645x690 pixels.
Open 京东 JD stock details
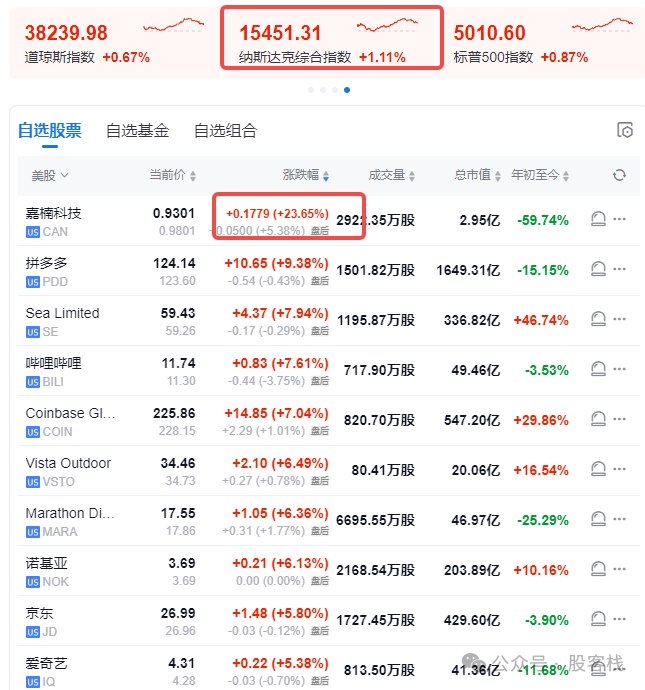tap(41, 622)
